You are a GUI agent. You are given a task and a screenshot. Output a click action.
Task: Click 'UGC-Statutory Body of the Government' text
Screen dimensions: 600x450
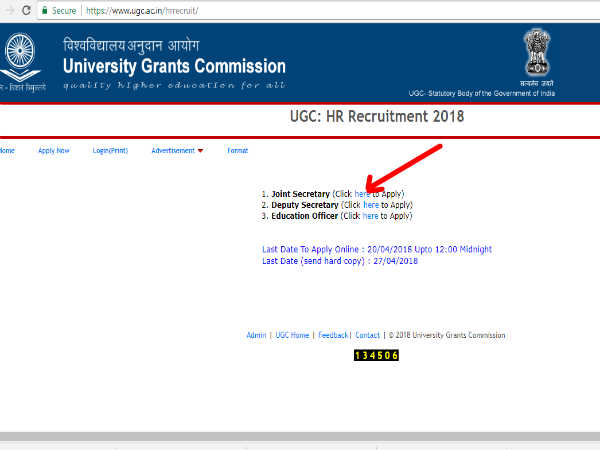coord(482,93)
